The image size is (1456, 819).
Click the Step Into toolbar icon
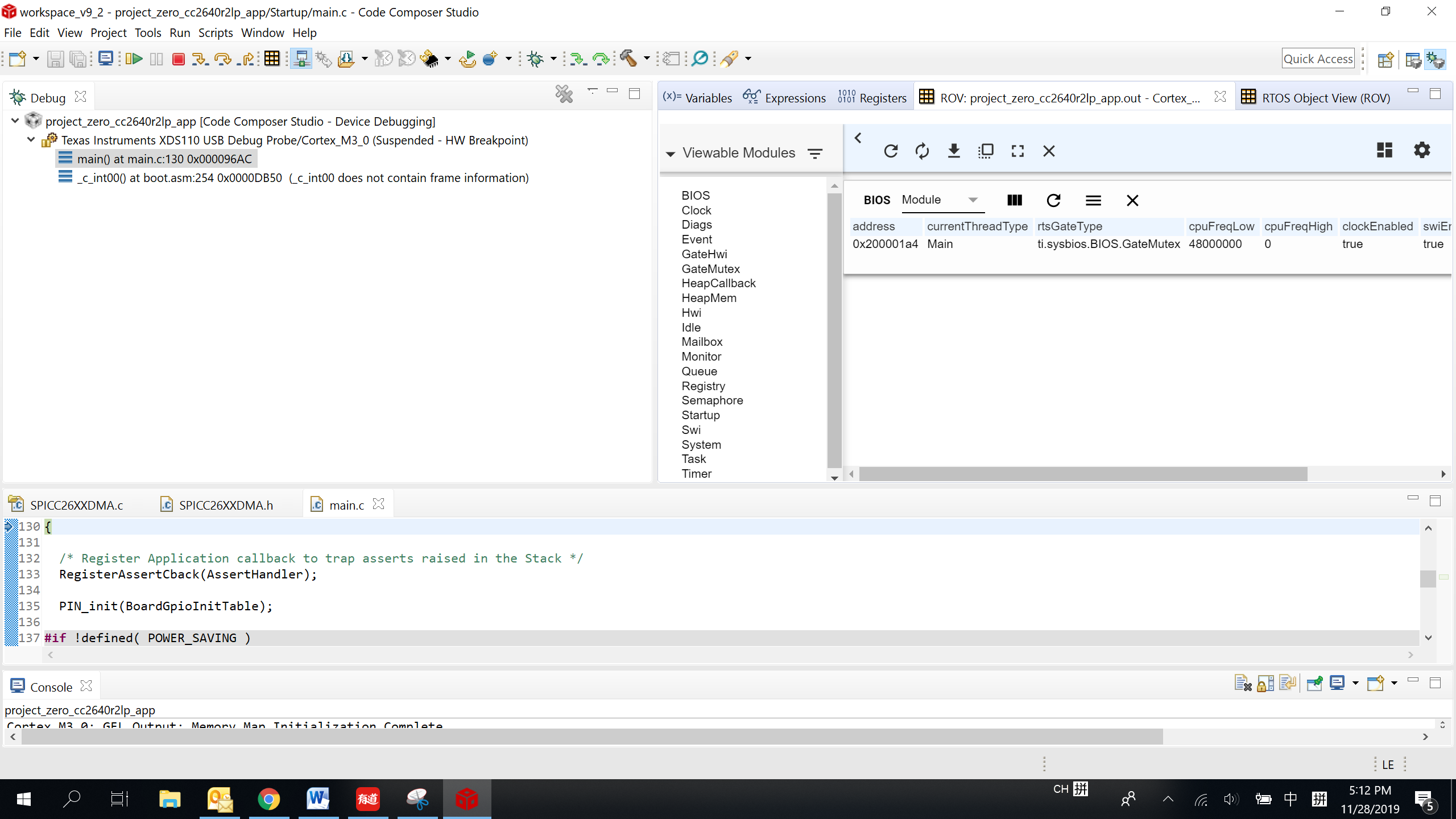(x=199, y=59)
